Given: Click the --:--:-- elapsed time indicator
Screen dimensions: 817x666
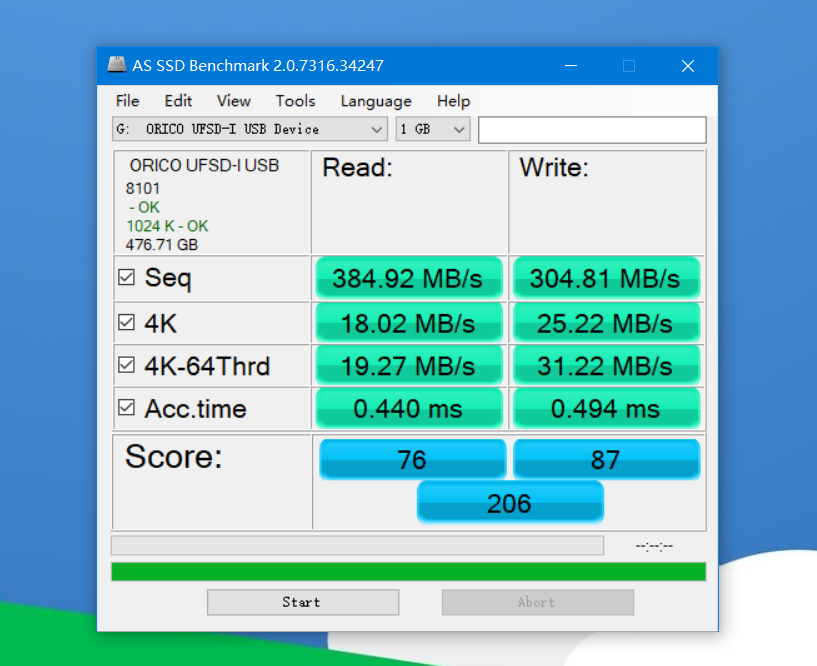Looking at the screenshot, I should [654, 546].
